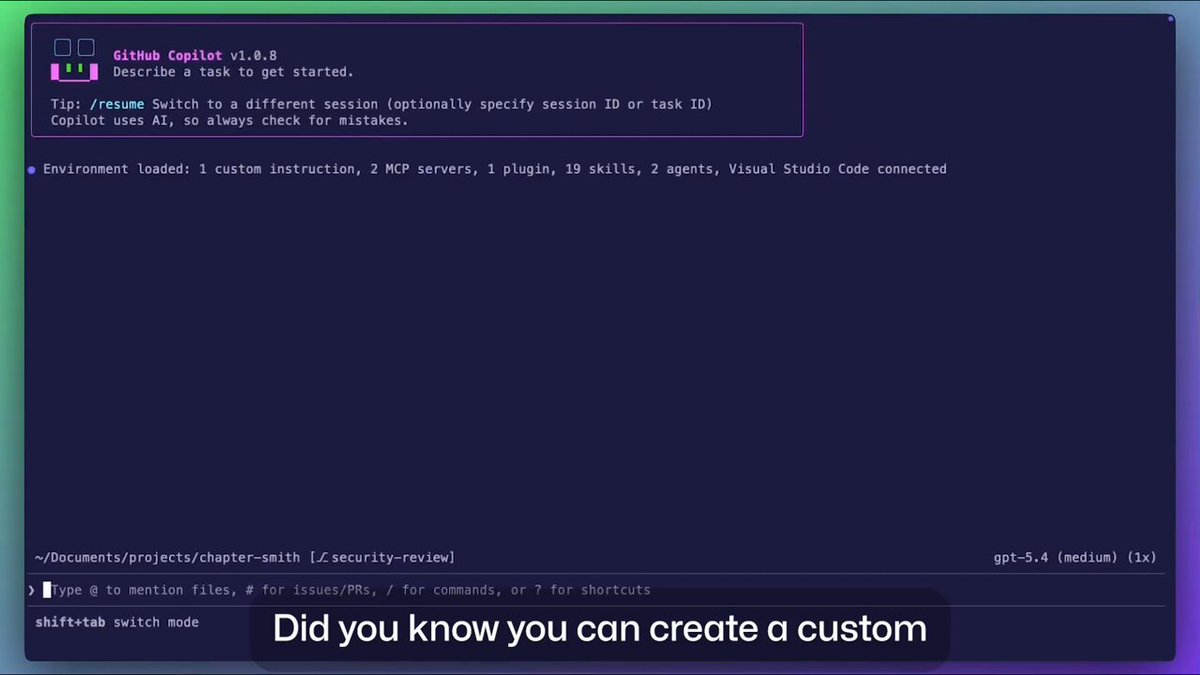
Task: Click the git branch icon before security-review
Action: pos(323,557)
